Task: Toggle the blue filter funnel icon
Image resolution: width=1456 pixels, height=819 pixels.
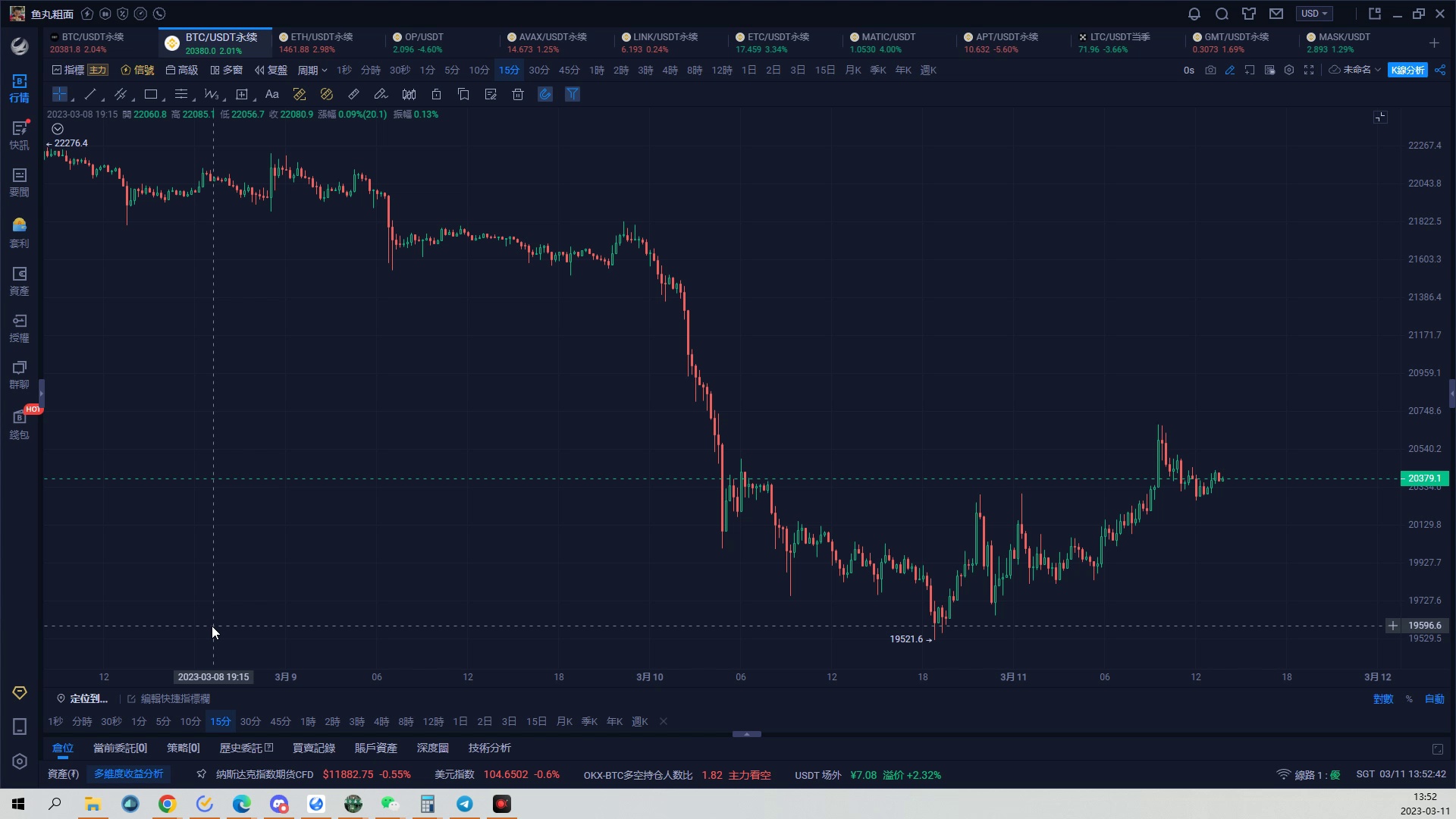Action: [x=573, y=94]
